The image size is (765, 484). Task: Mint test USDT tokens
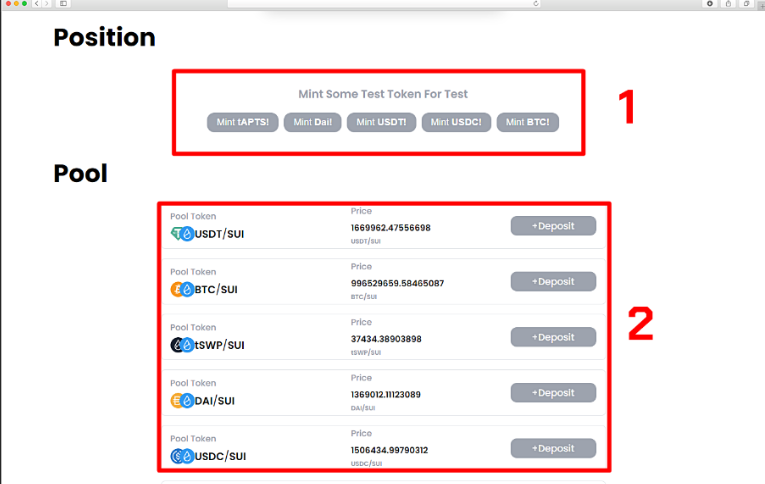tap(381, 122)
